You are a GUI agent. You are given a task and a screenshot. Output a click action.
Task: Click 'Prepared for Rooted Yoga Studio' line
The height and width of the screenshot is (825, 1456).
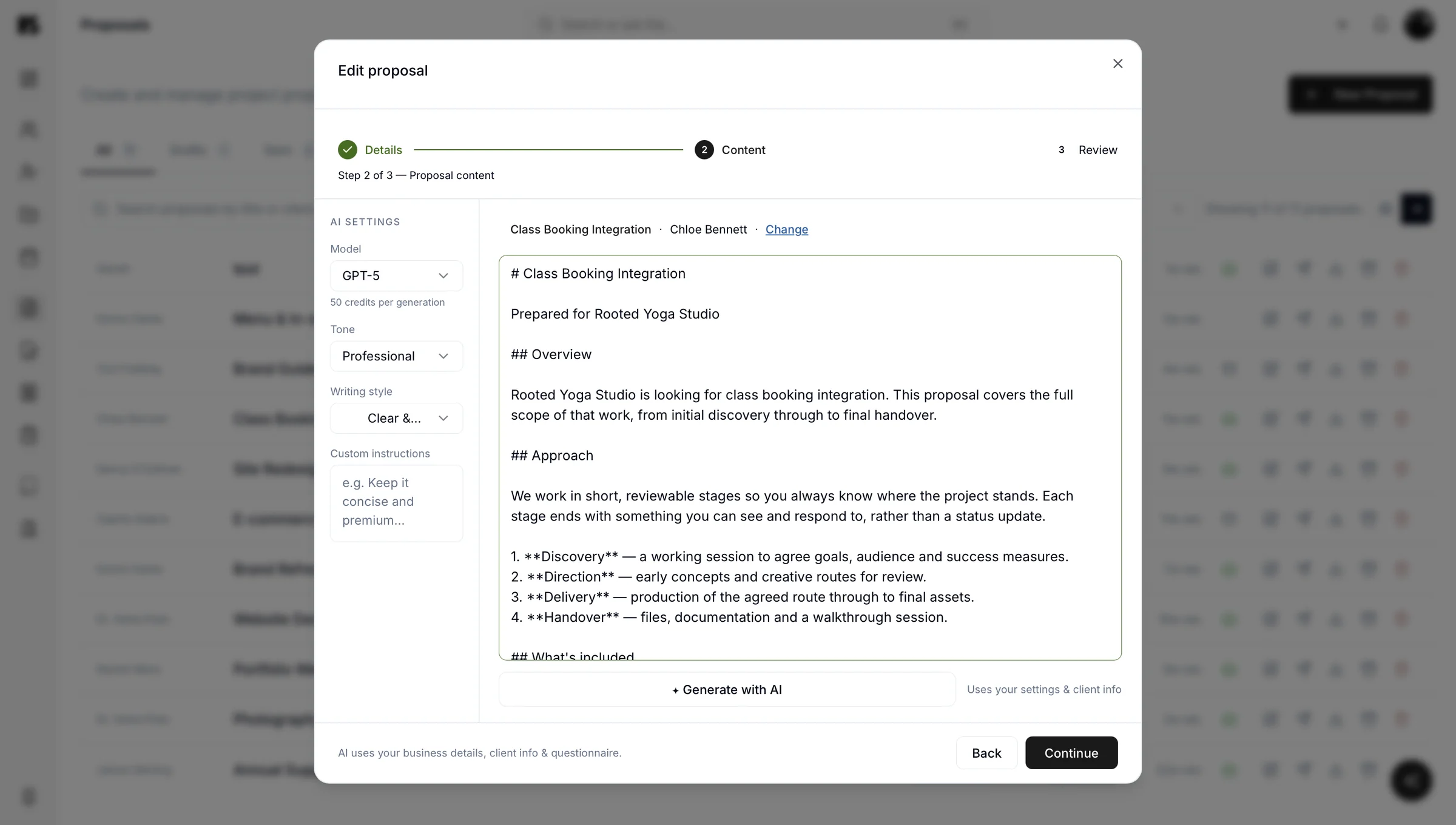(615, 314)
